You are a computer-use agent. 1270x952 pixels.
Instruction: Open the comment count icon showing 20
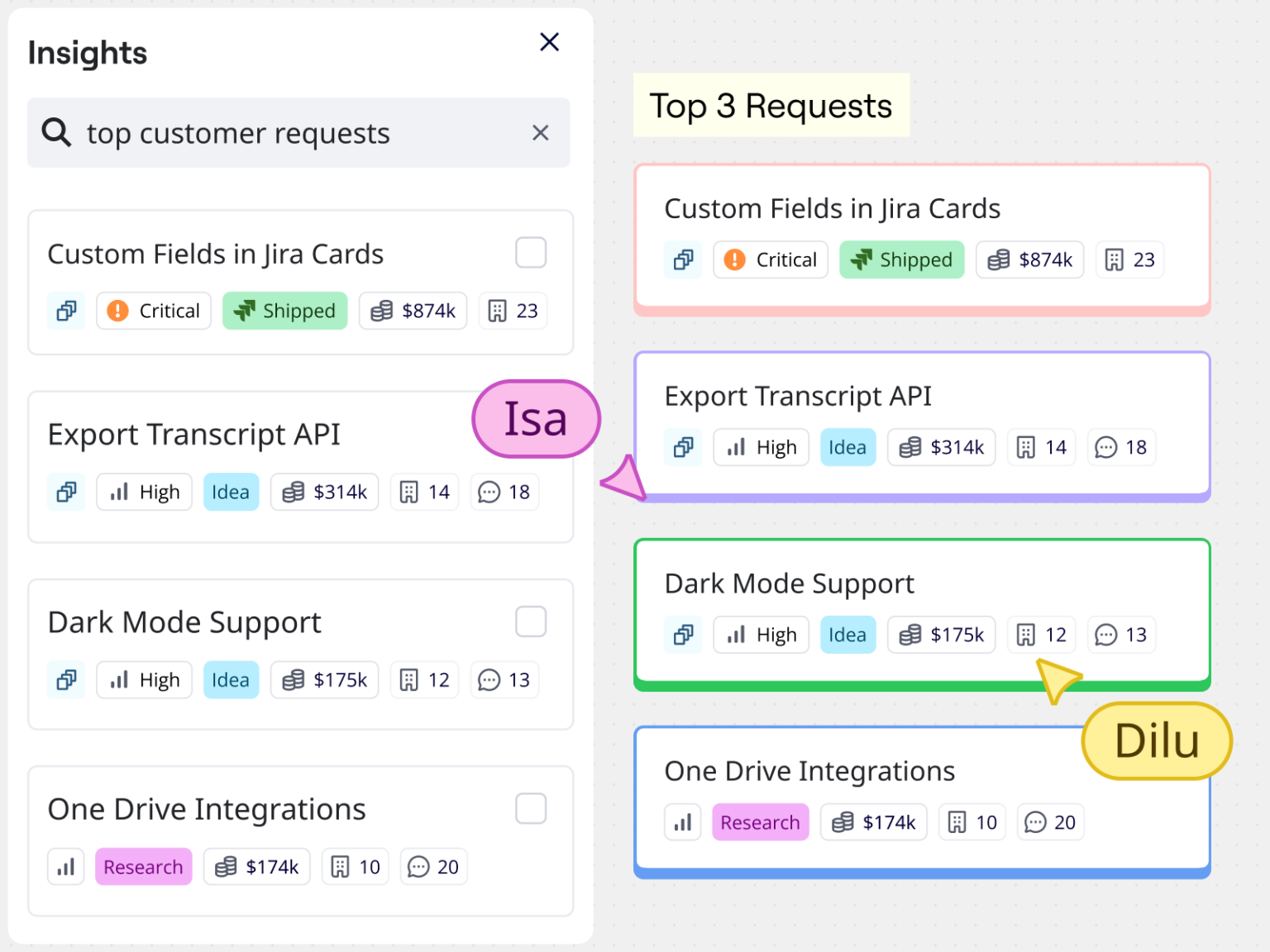coord(418,866)
